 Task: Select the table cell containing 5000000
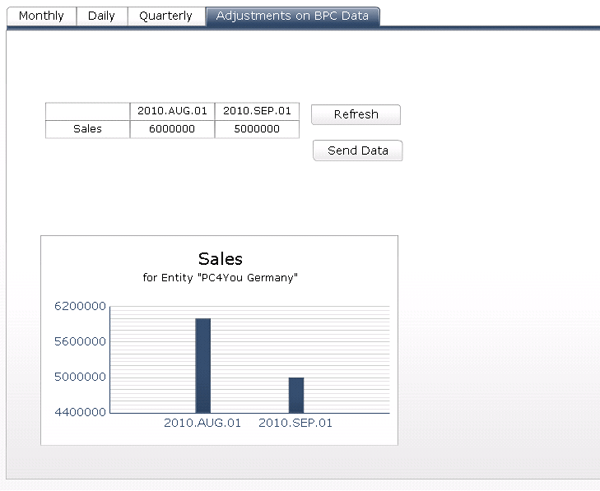point(256,129)
